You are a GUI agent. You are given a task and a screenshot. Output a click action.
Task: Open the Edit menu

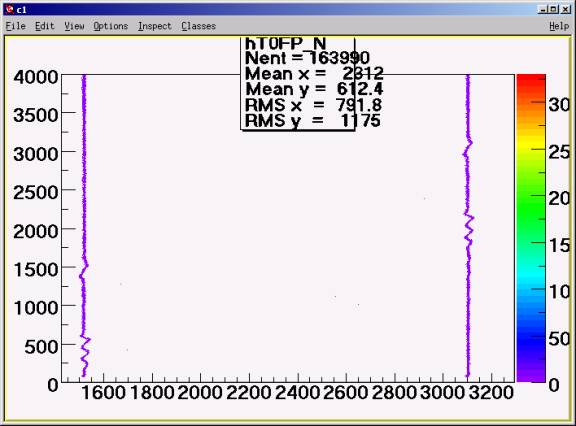tap(44, 26)
